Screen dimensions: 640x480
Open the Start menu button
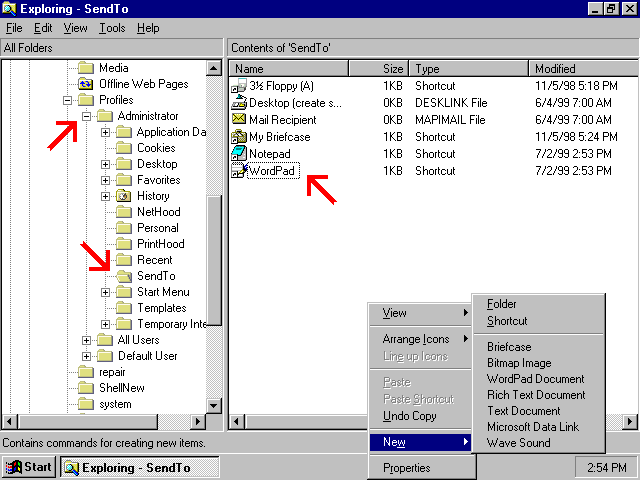point(29,467)
